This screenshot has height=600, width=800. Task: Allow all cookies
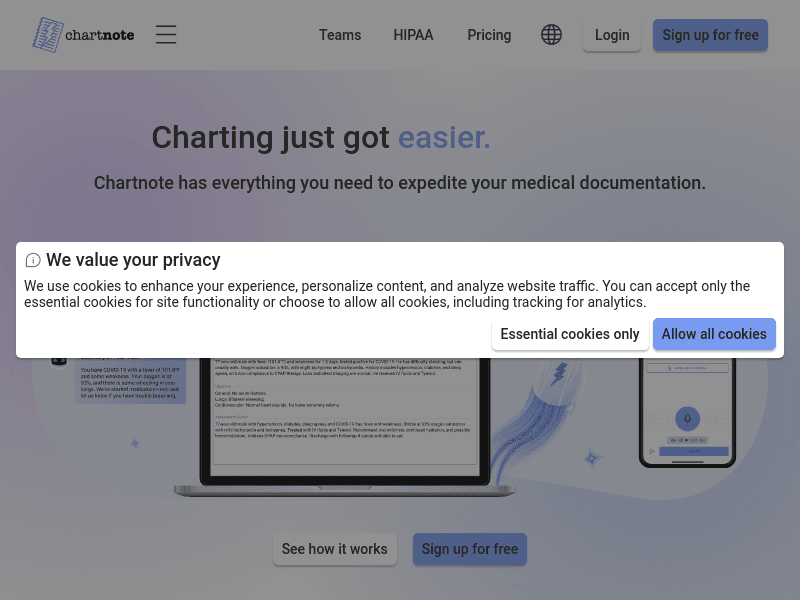714,334
